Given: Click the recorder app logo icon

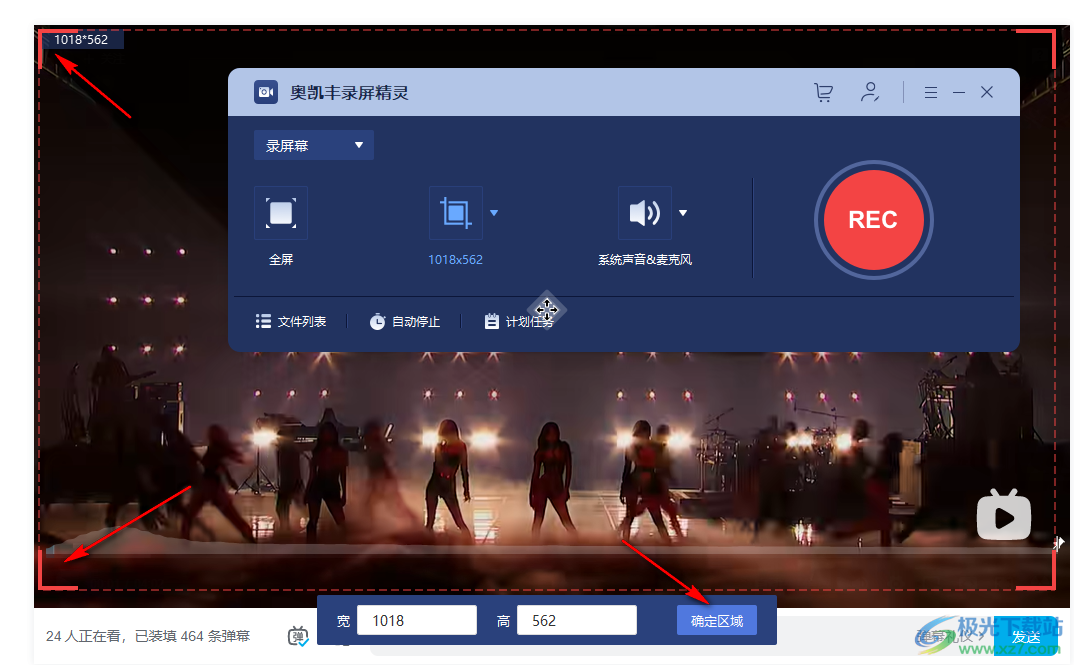Looking at the screenshot, I should click(266, 92).
